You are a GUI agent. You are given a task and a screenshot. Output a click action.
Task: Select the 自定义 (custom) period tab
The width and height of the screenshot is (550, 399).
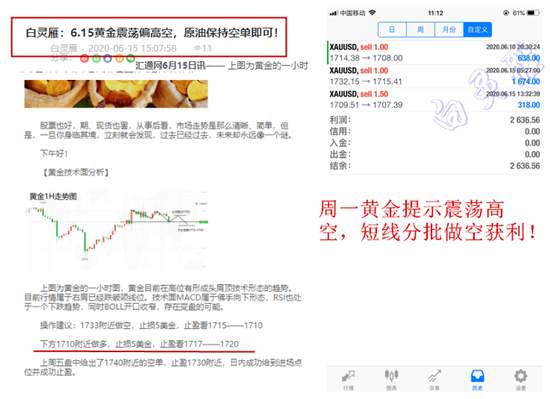point(477,29)
